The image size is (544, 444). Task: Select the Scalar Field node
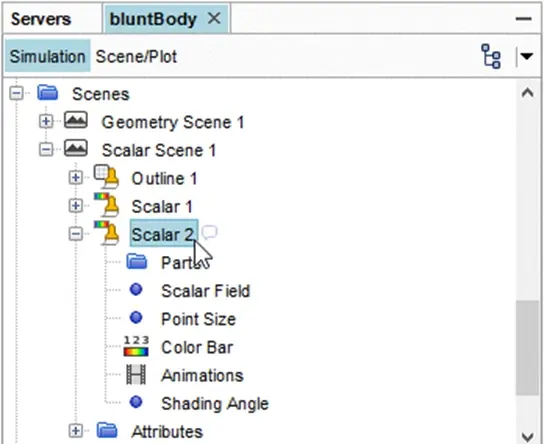click(x=205, y=291)
